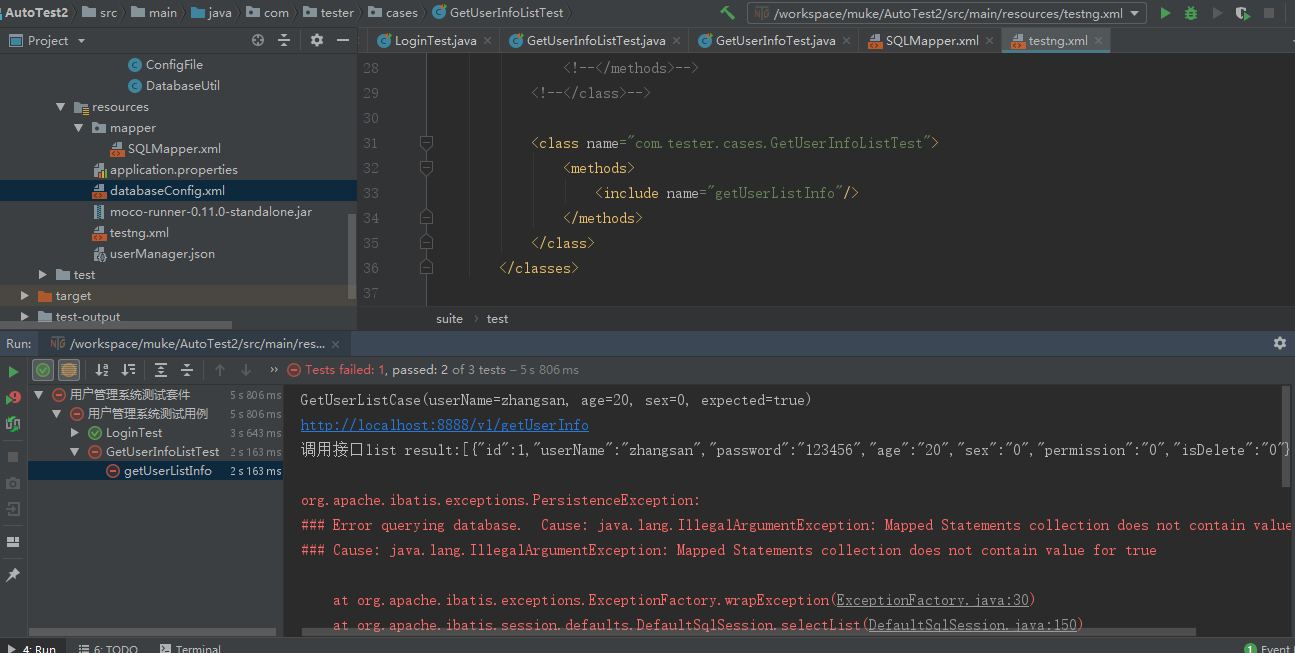Run the testng.xml configuration

point(1165,13)
